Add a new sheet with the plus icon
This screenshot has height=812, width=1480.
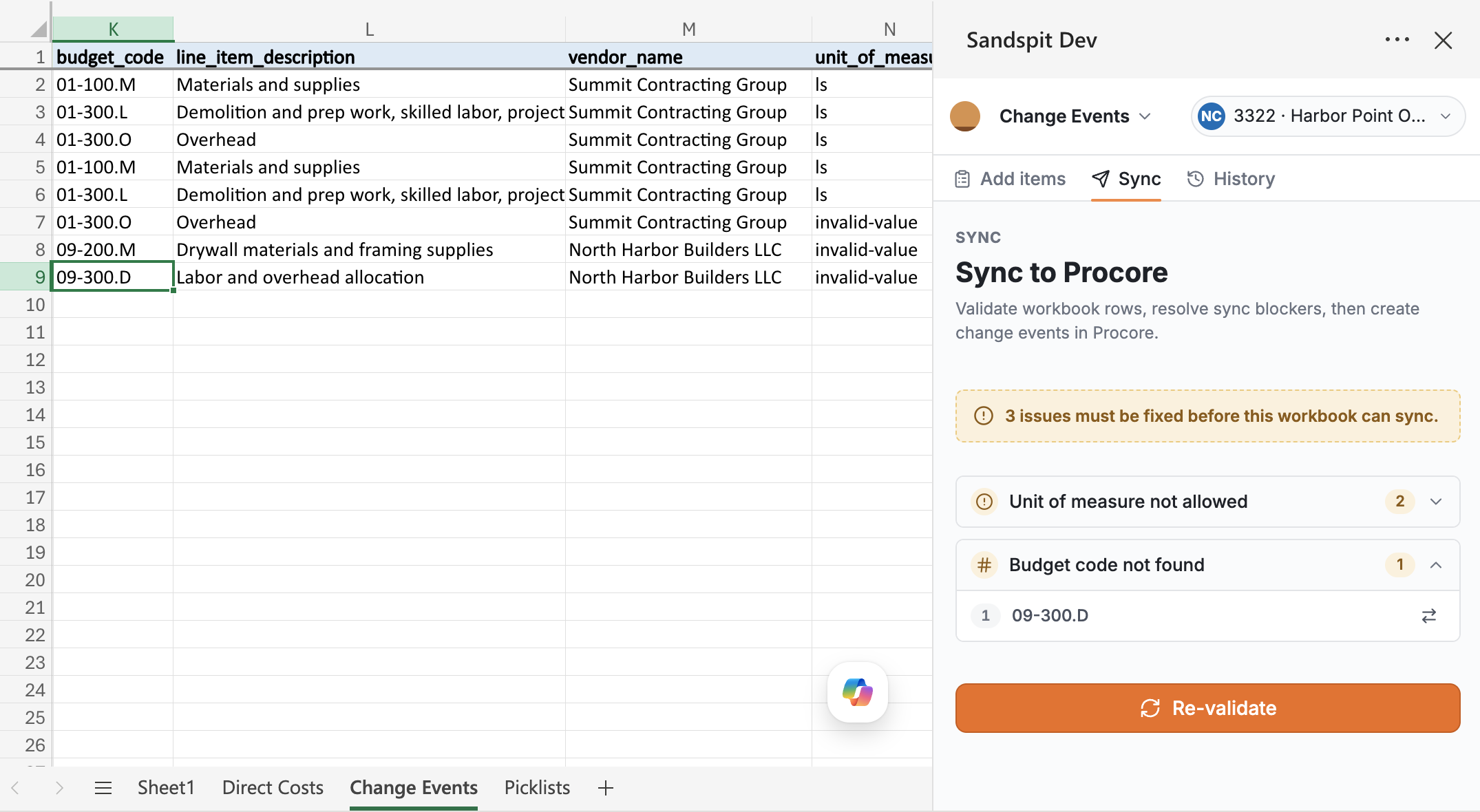(606, 788)
